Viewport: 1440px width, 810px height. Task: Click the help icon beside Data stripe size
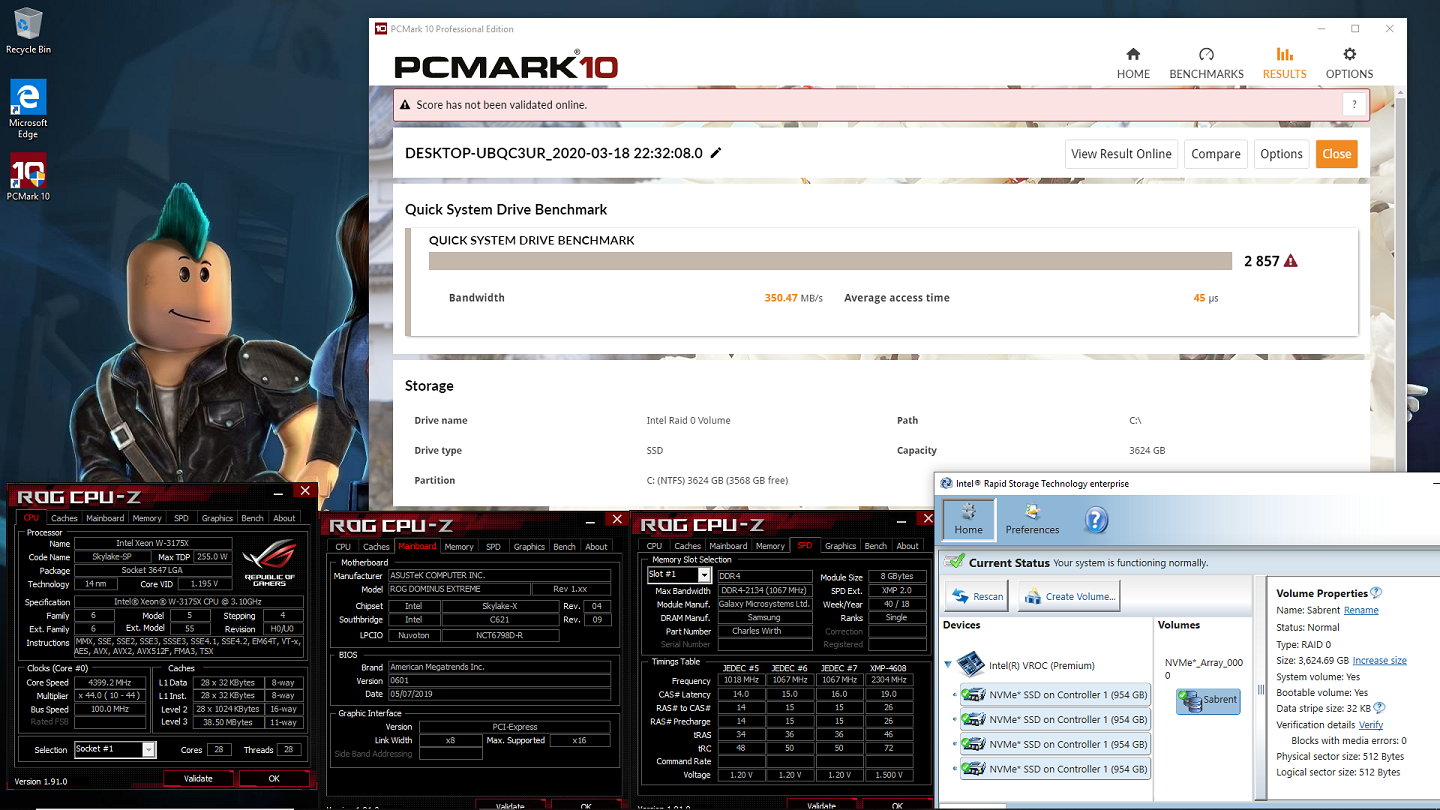[x=1379, y=708]
